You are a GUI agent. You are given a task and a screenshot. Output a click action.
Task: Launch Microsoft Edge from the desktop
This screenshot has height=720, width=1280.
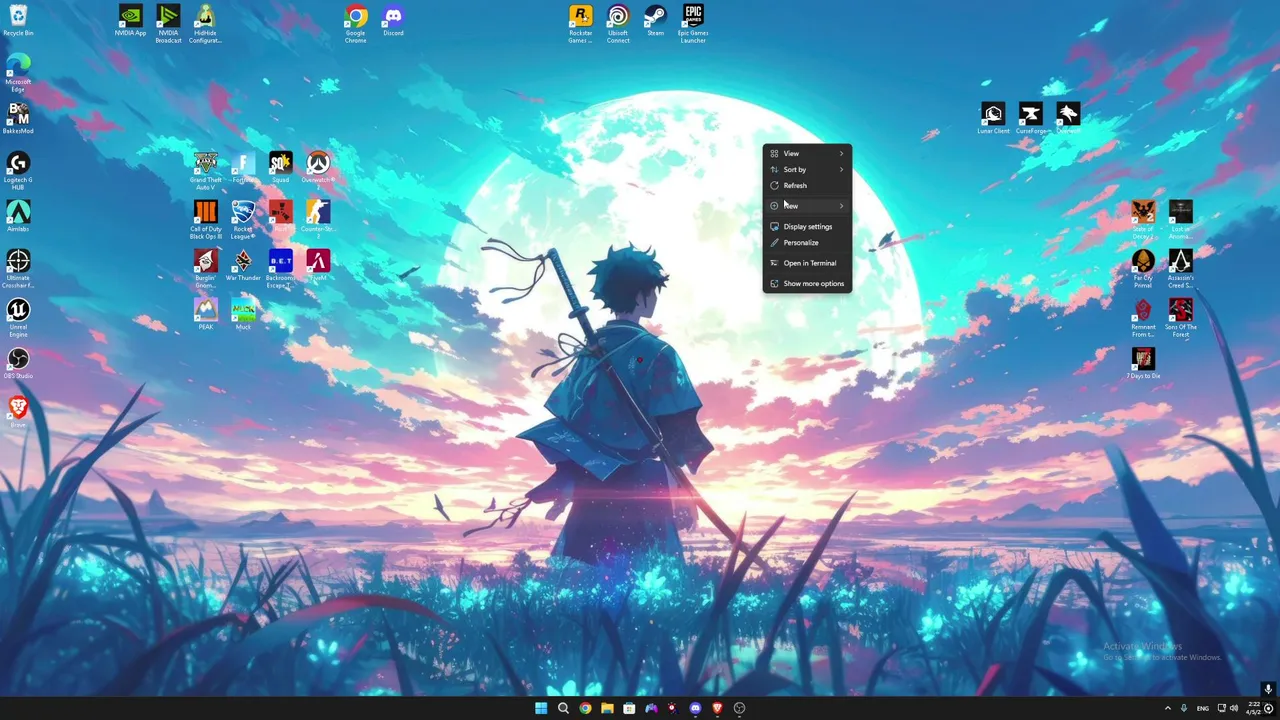(x=18, y=73)
